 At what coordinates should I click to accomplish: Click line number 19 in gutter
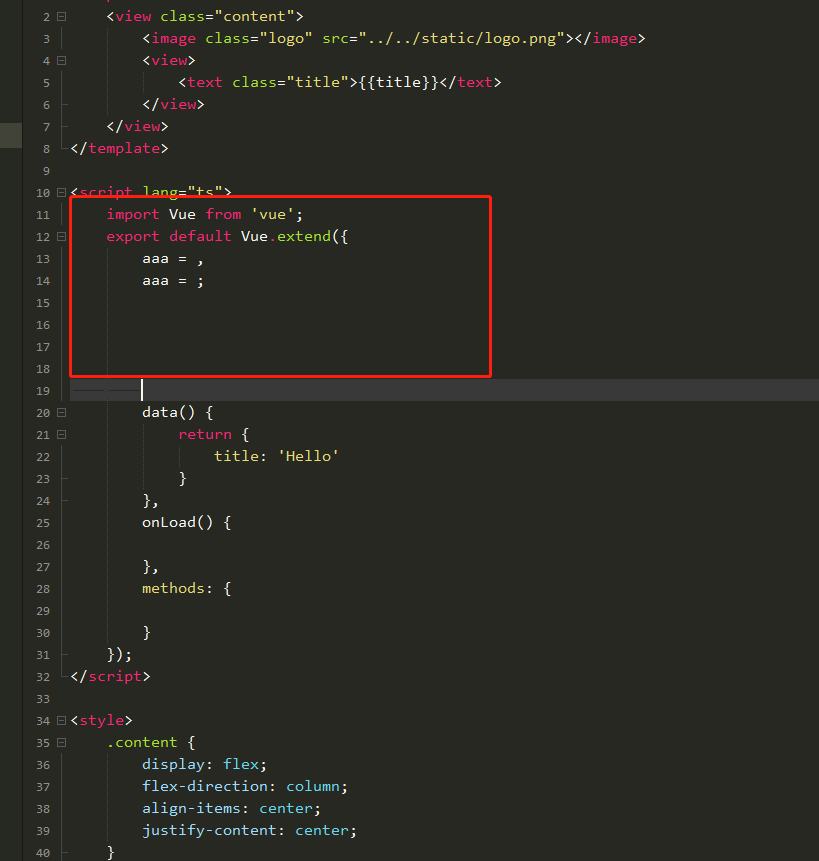[43, 391]
